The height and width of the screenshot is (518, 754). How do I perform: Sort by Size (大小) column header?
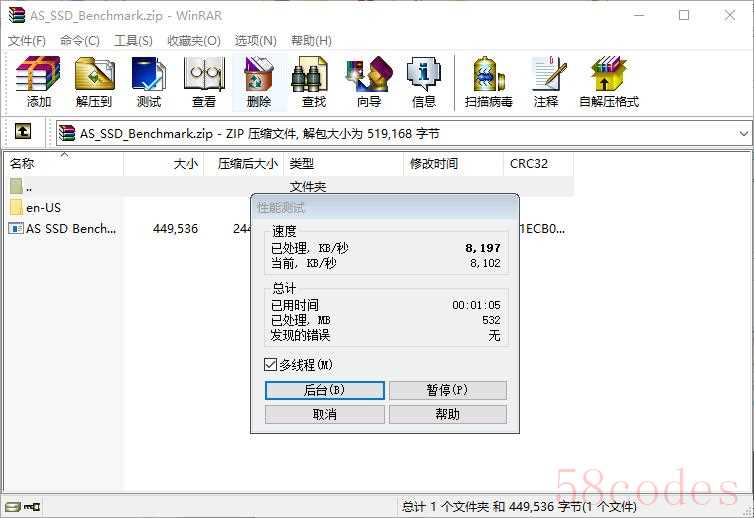pyautogui.click(x=164, y=164)
